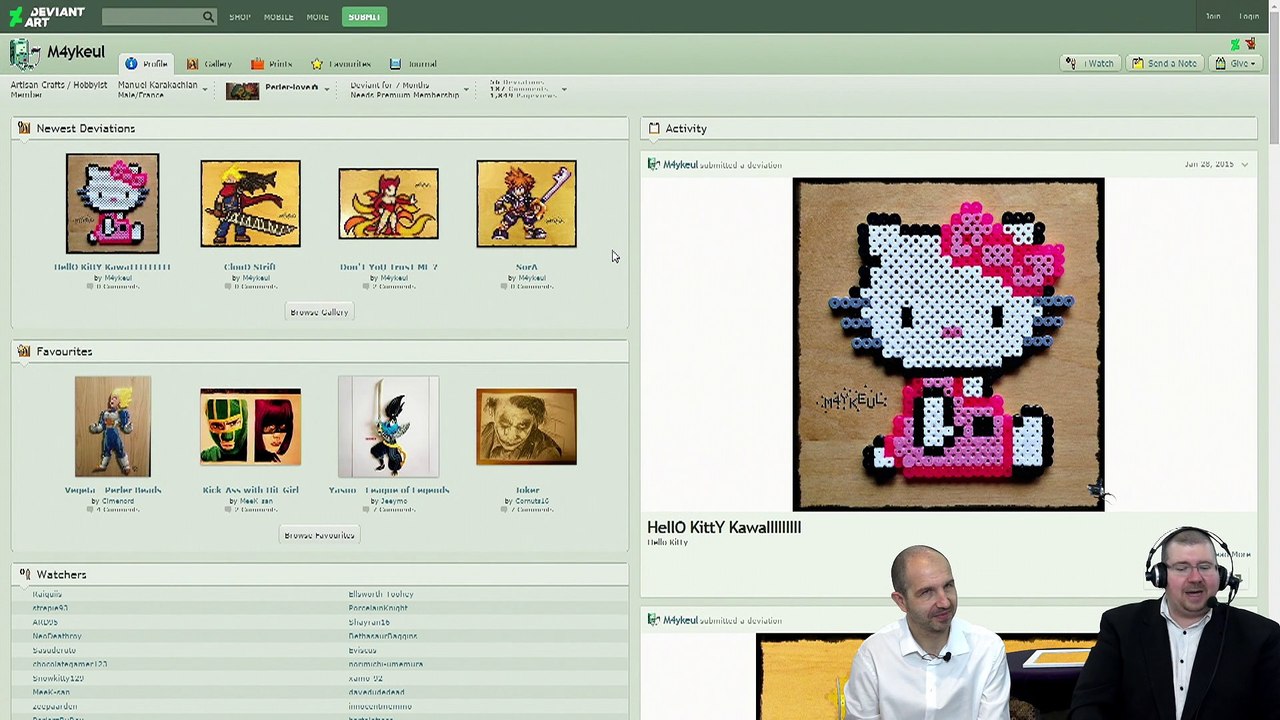The image size is (1280, 720).
Task: Expand the Deviant membership info dropdown
Action: click(x=466, y=90)
